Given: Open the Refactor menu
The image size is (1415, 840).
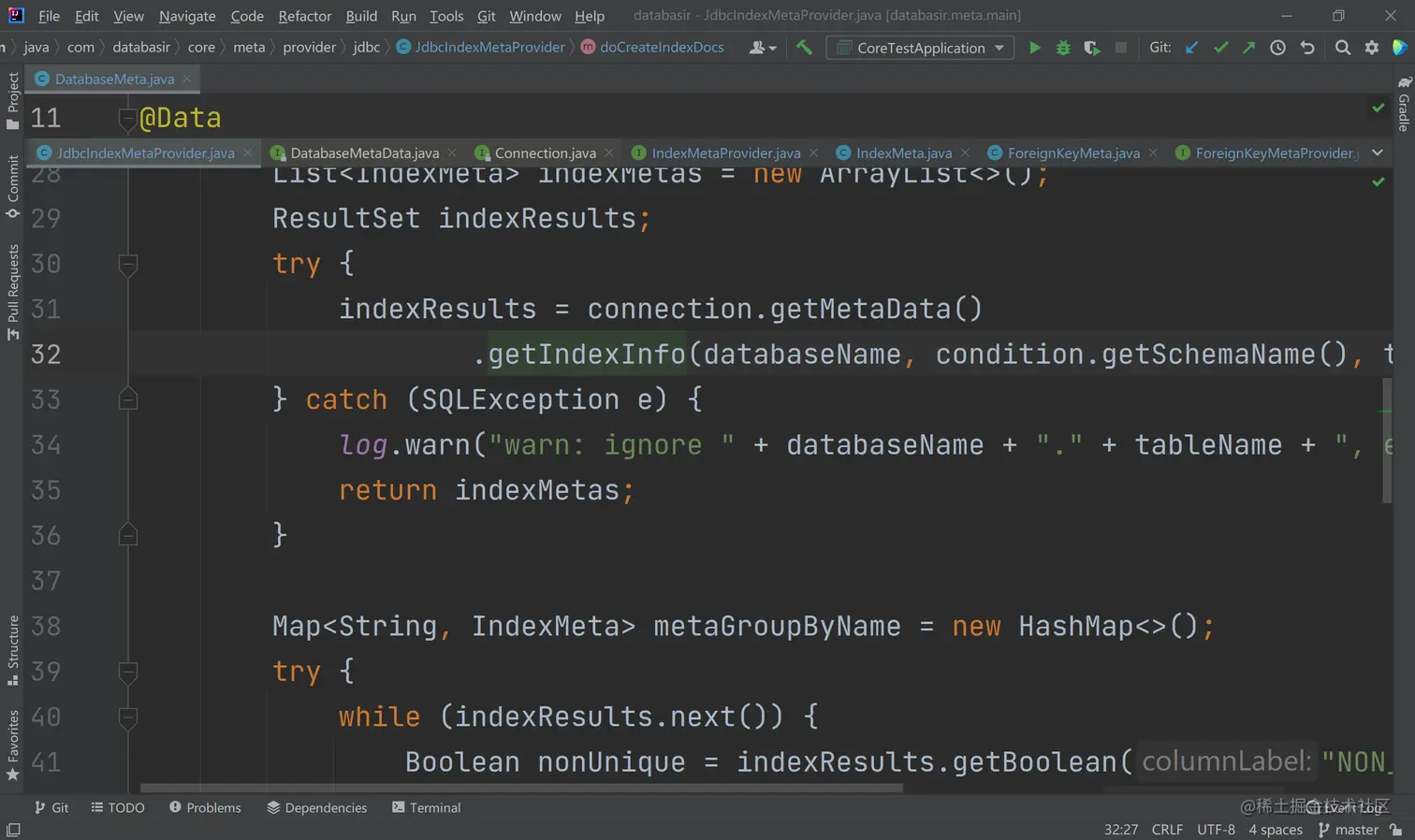Looking at the screenshot, I should pos(305,16).
